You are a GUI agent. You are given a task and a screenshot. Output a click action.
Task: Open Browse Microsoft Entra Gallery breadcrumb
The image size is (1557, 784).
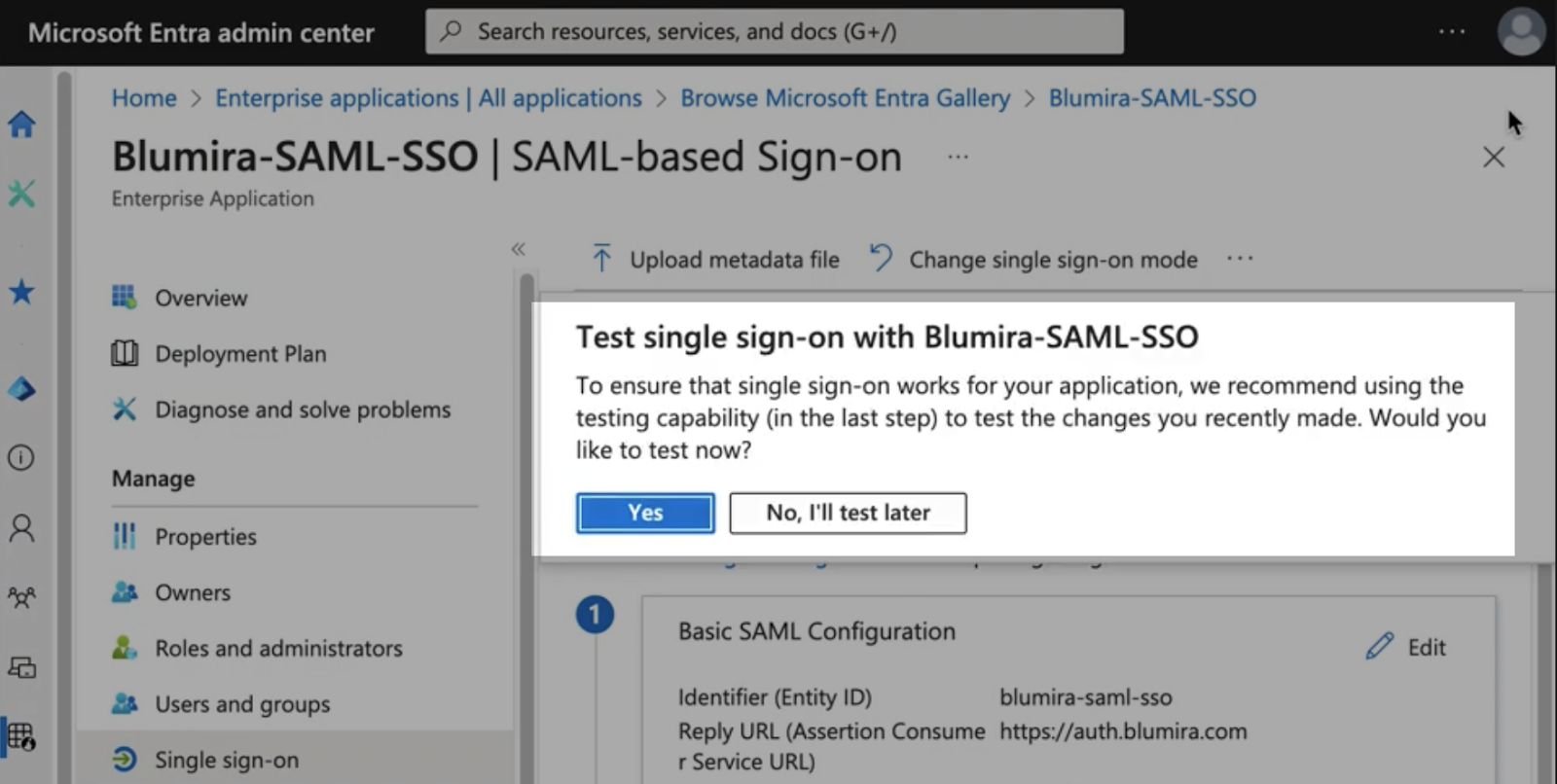click(x=845, y=98)
